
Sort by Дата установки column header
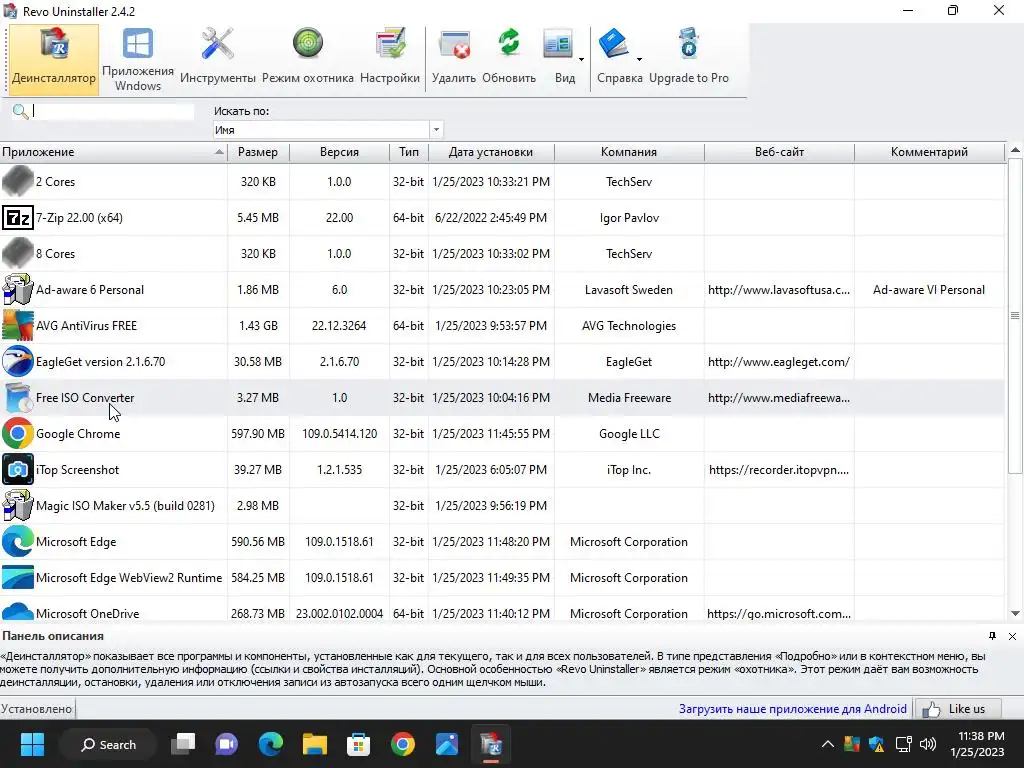pos(490,152)
